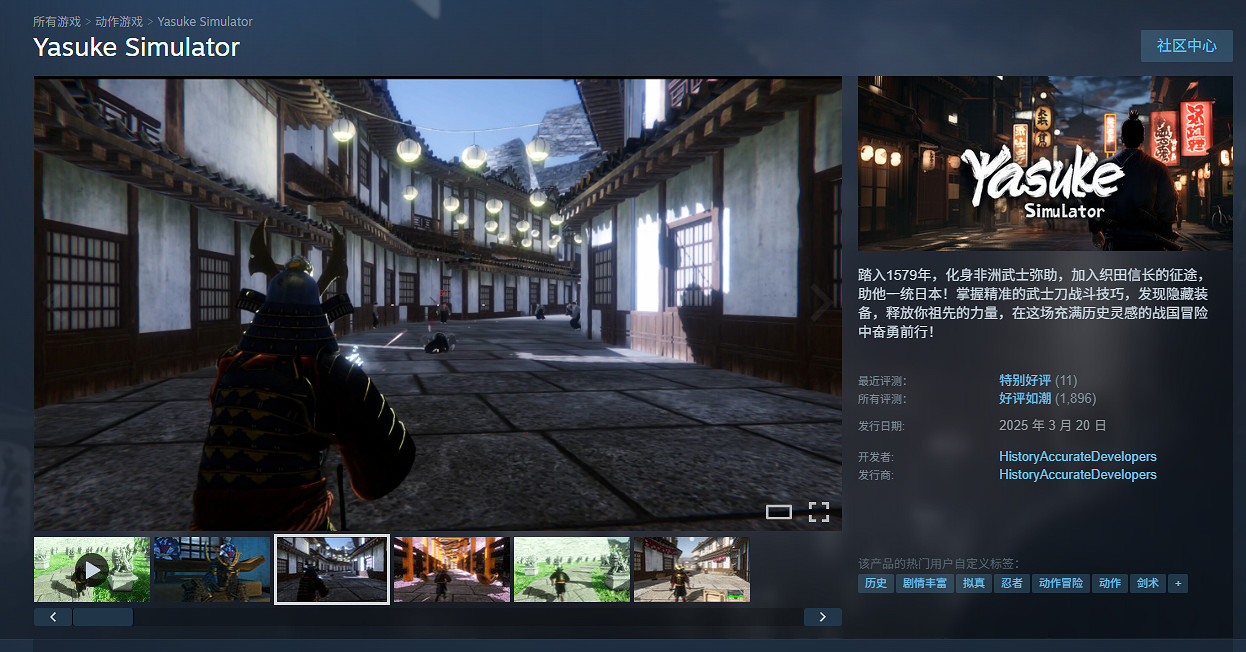Select the 剧情丰富 tag
Screen dimensions: 1246x652
click(925, 583)
